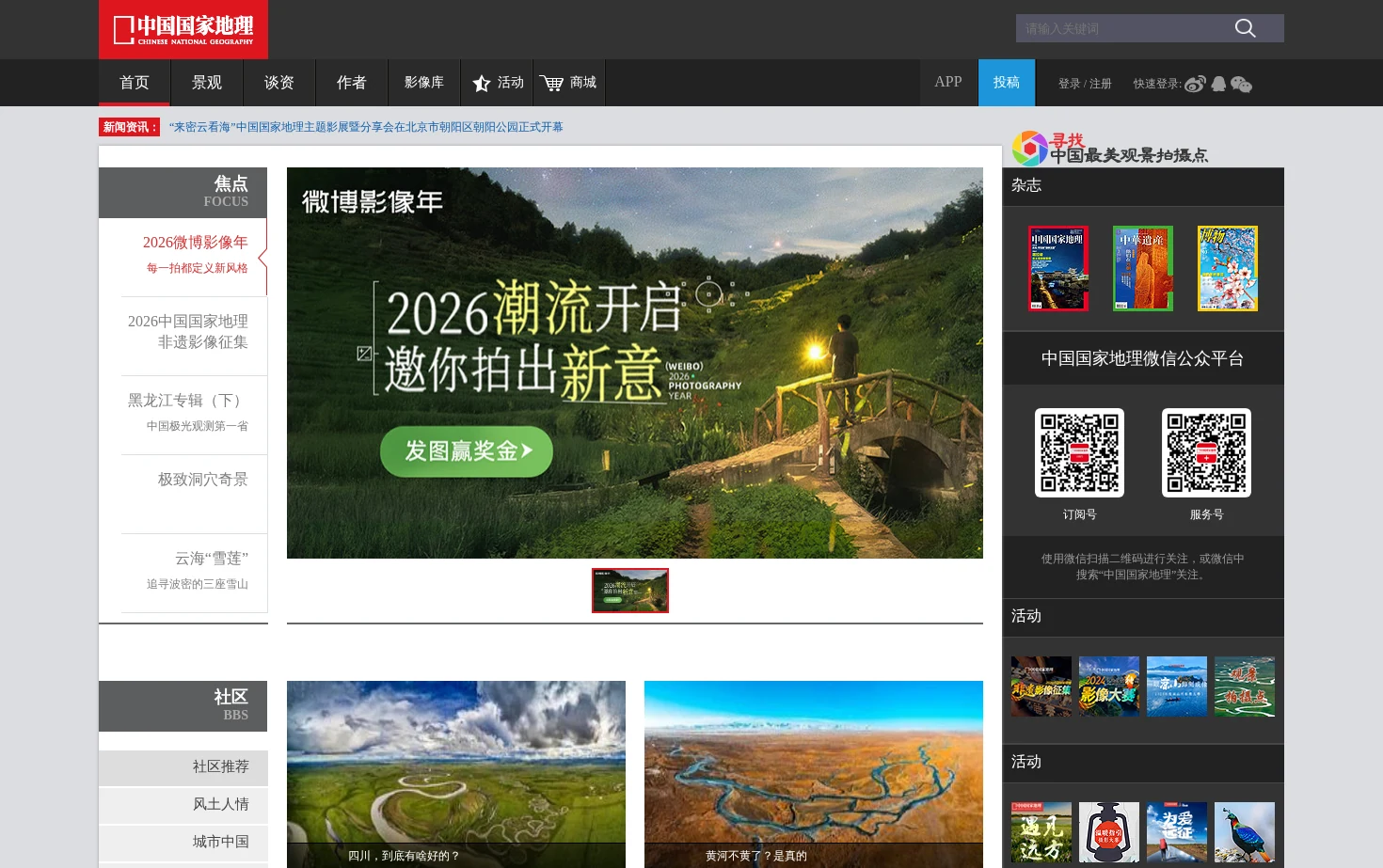This screenshot has width=1383, height=868.
Task: Go to the 首页 tab
Action: pyautogui.click(x=135, y=83)
